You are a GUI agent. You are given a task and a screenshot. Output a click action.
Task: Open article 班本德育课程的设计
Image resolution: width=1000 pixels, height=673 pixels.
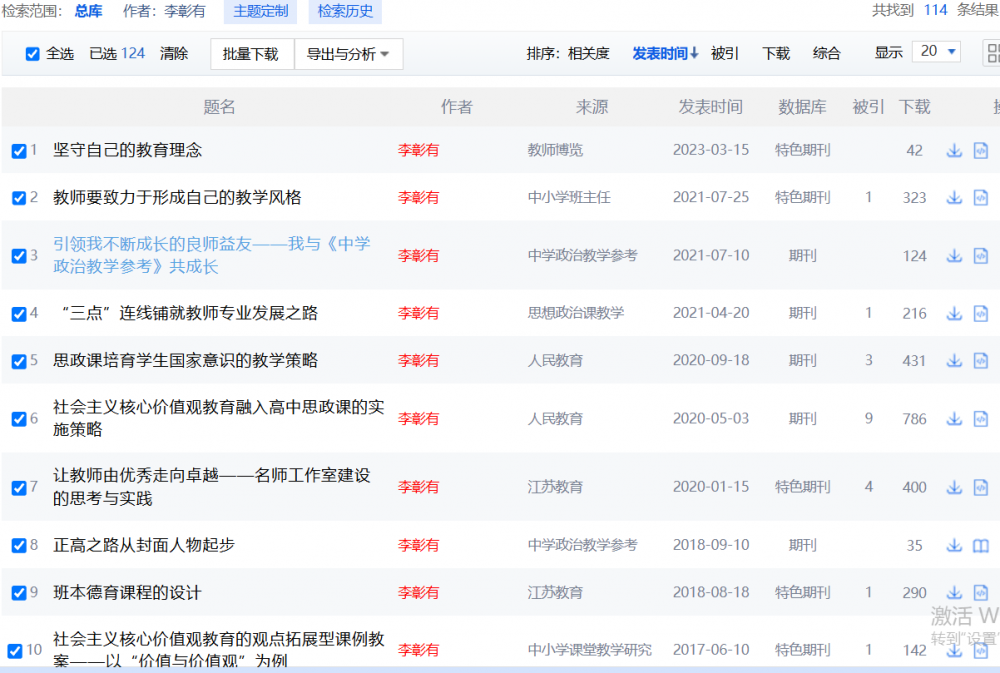[128, 593]
